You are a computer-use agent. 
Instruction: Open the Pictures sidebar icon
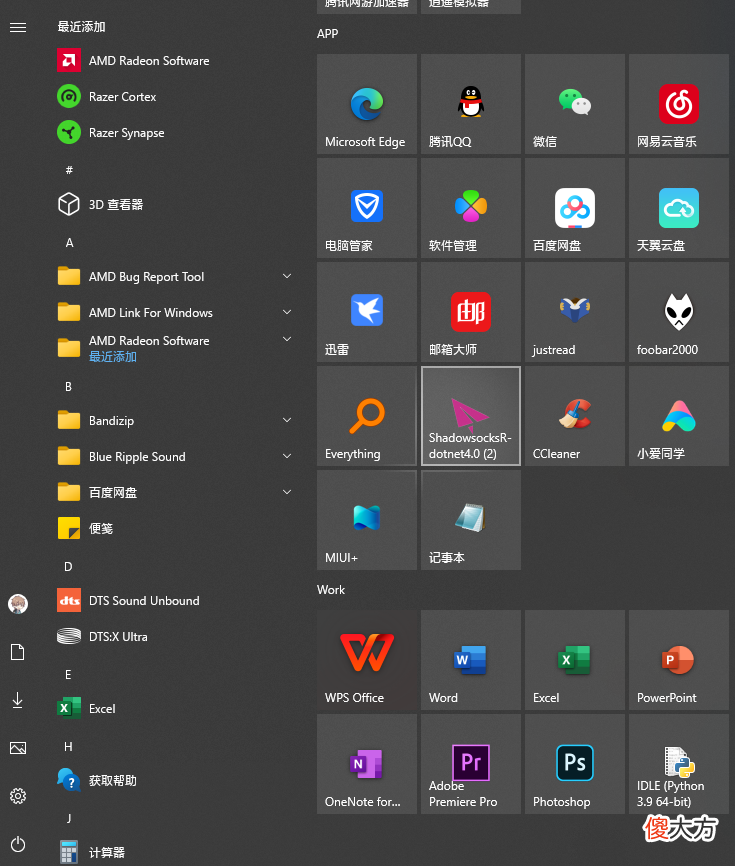point(18,748)
